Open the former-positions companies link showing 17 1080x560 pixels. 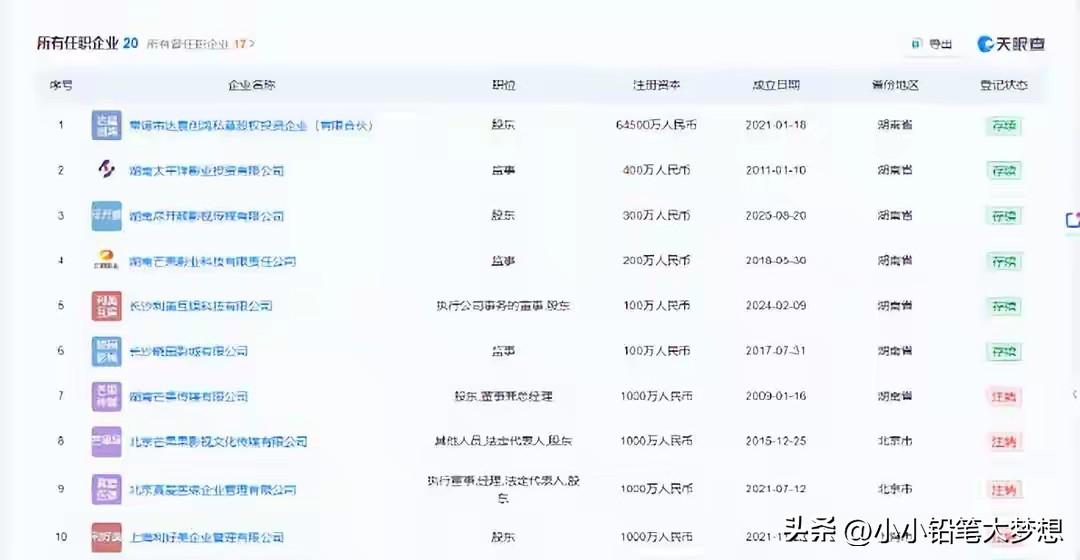click(x=200, y=43)
